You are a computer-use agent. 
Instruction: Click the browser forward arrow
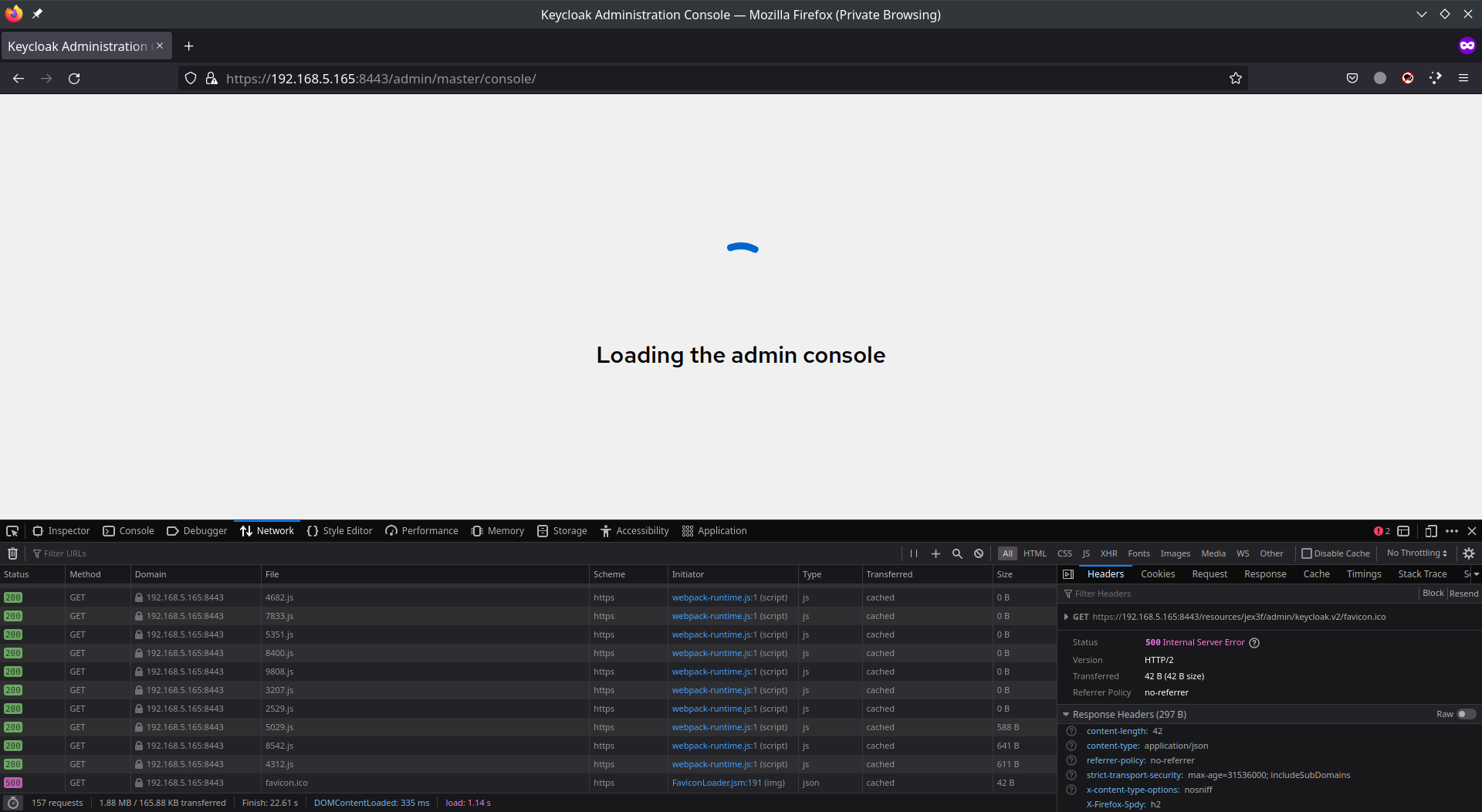tap(46, 79)
